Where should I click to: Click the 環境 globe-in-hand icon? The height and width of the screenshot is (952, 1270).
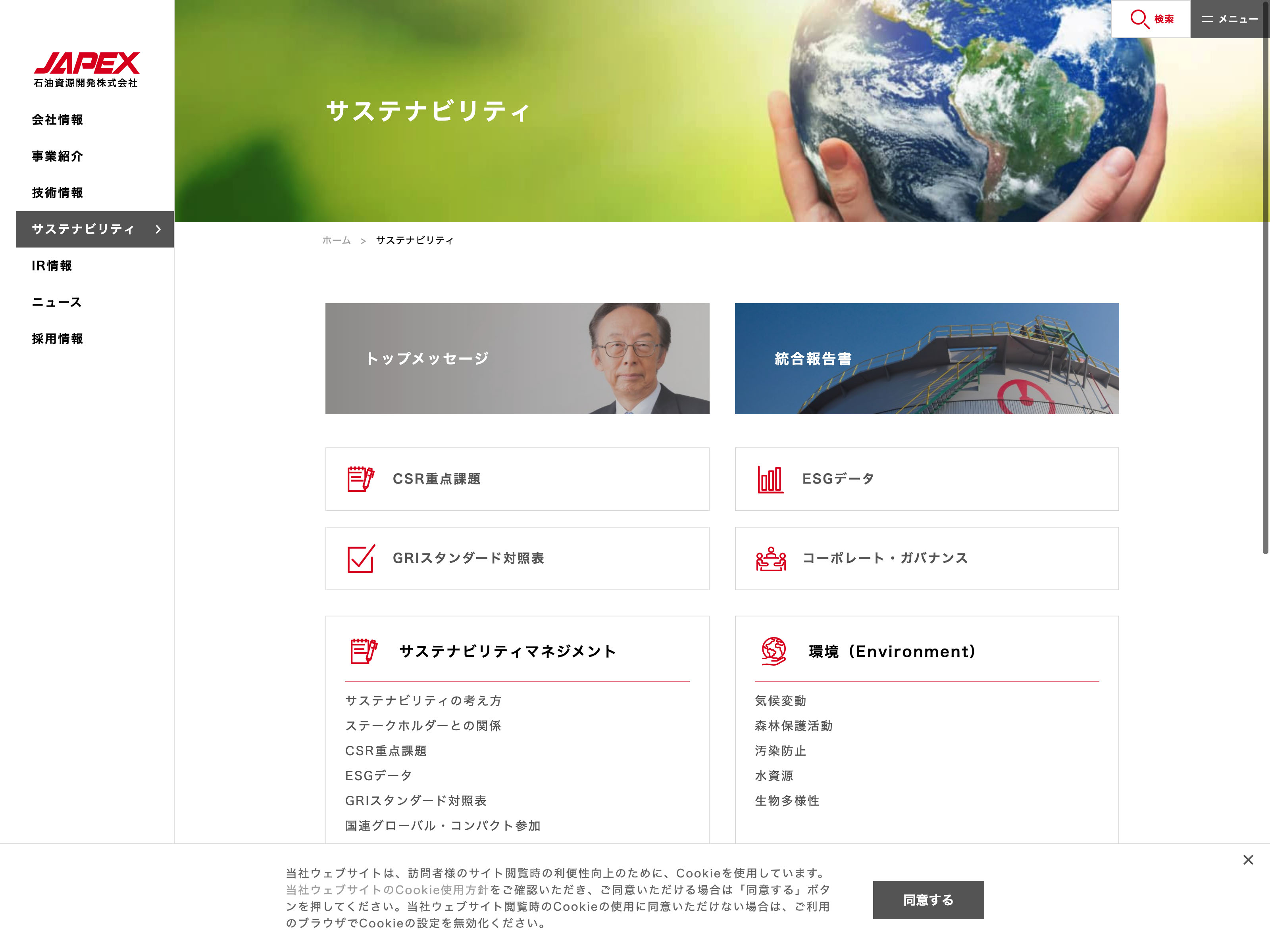tap(774, 651)
